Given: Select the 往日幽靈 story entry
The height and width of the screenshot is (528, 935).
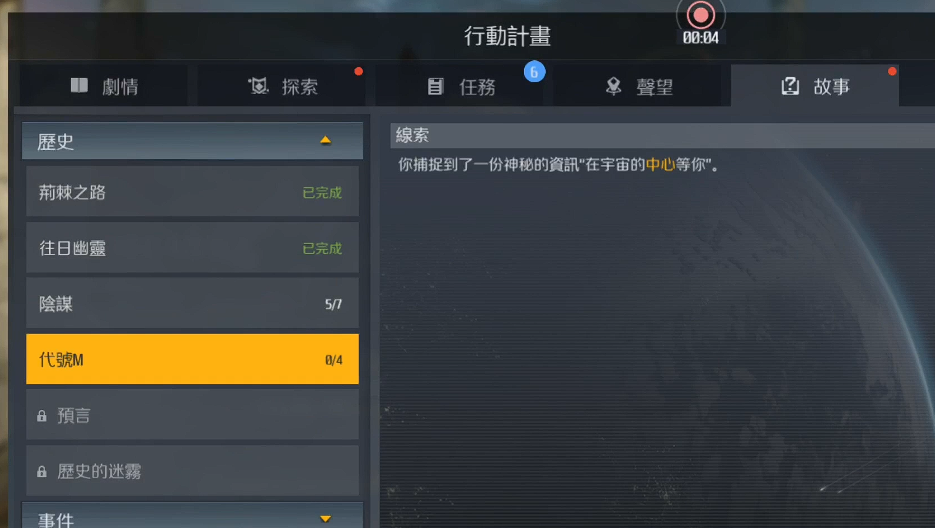Looking at the screenshot, I should click(192, 248).
